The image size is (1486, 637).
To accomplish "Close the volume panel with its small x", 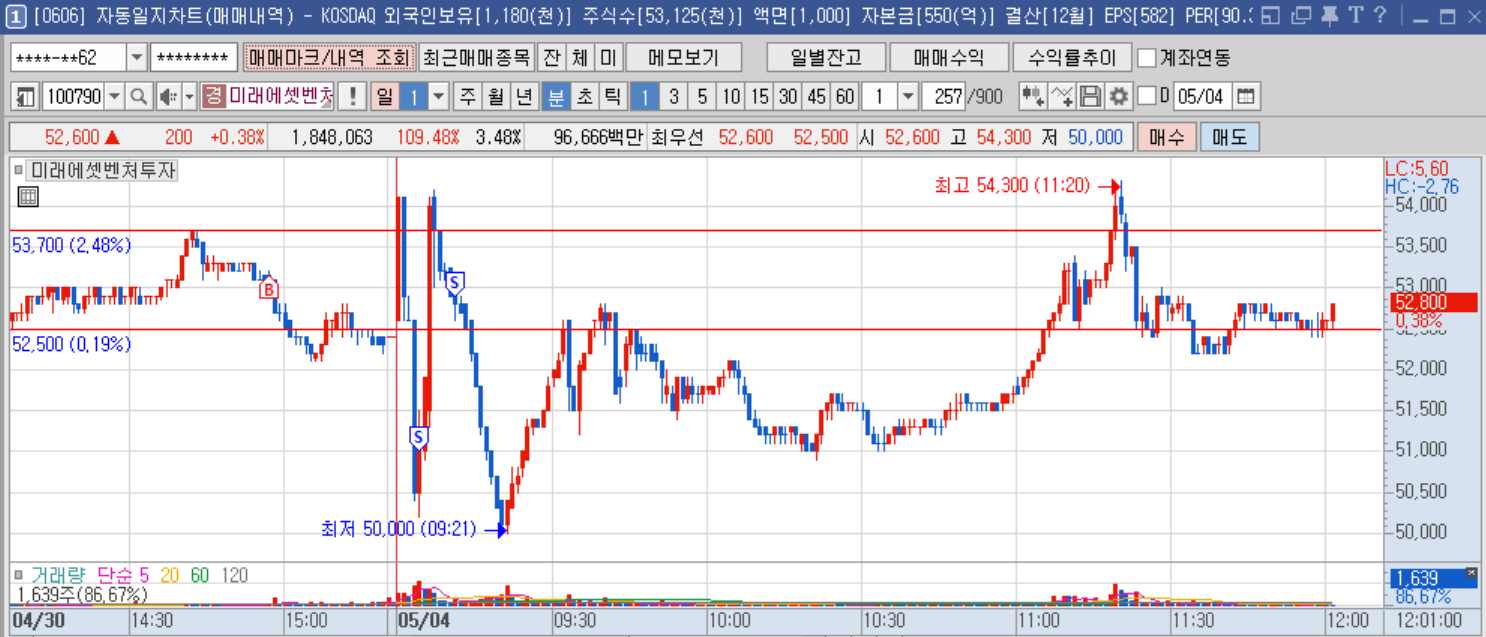I will pos(1470,572).
